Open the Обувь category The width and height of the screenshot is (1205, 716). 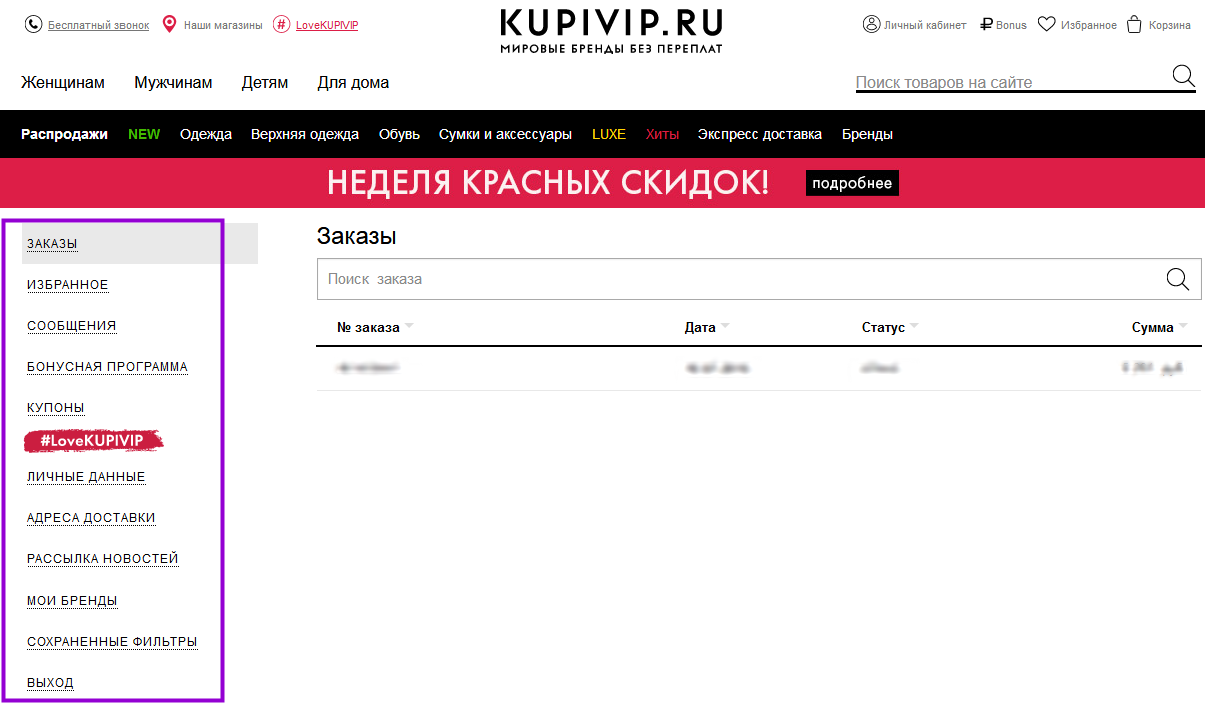click(399, 134)
